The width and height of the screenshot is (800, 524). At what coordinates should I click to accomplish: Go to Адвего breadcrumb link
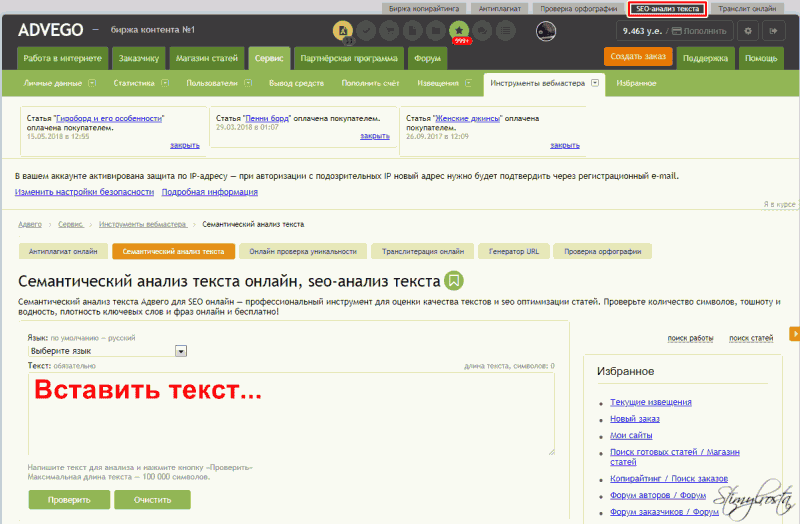coord(30,224)
